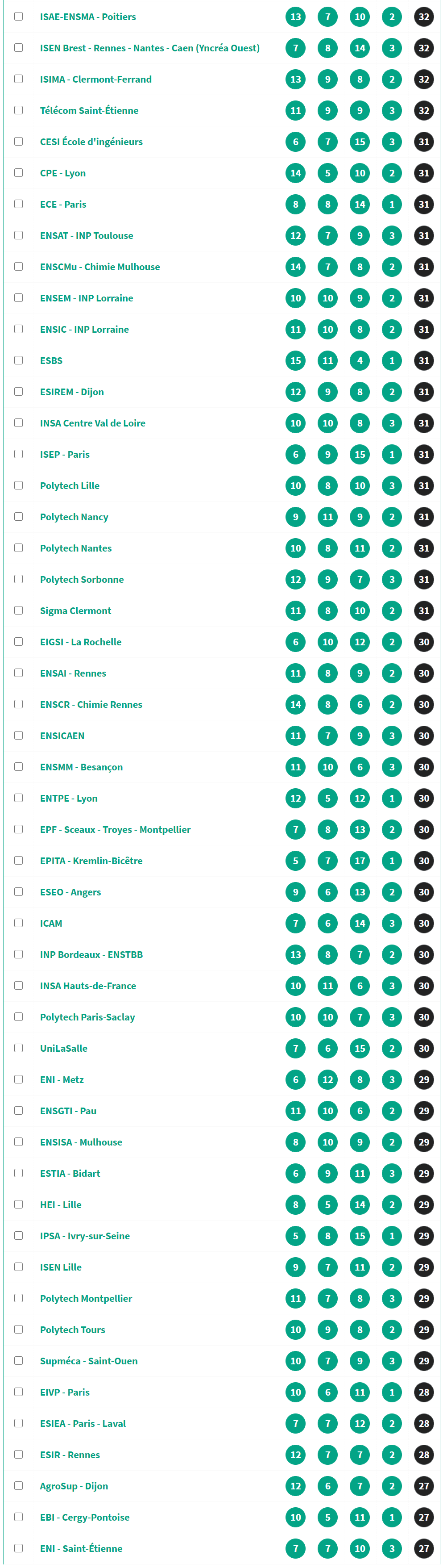Tick the EPITA - Kremlin-Bicêtre checkbox
This screenshot has height=1568, width=443.
[19, 860]
